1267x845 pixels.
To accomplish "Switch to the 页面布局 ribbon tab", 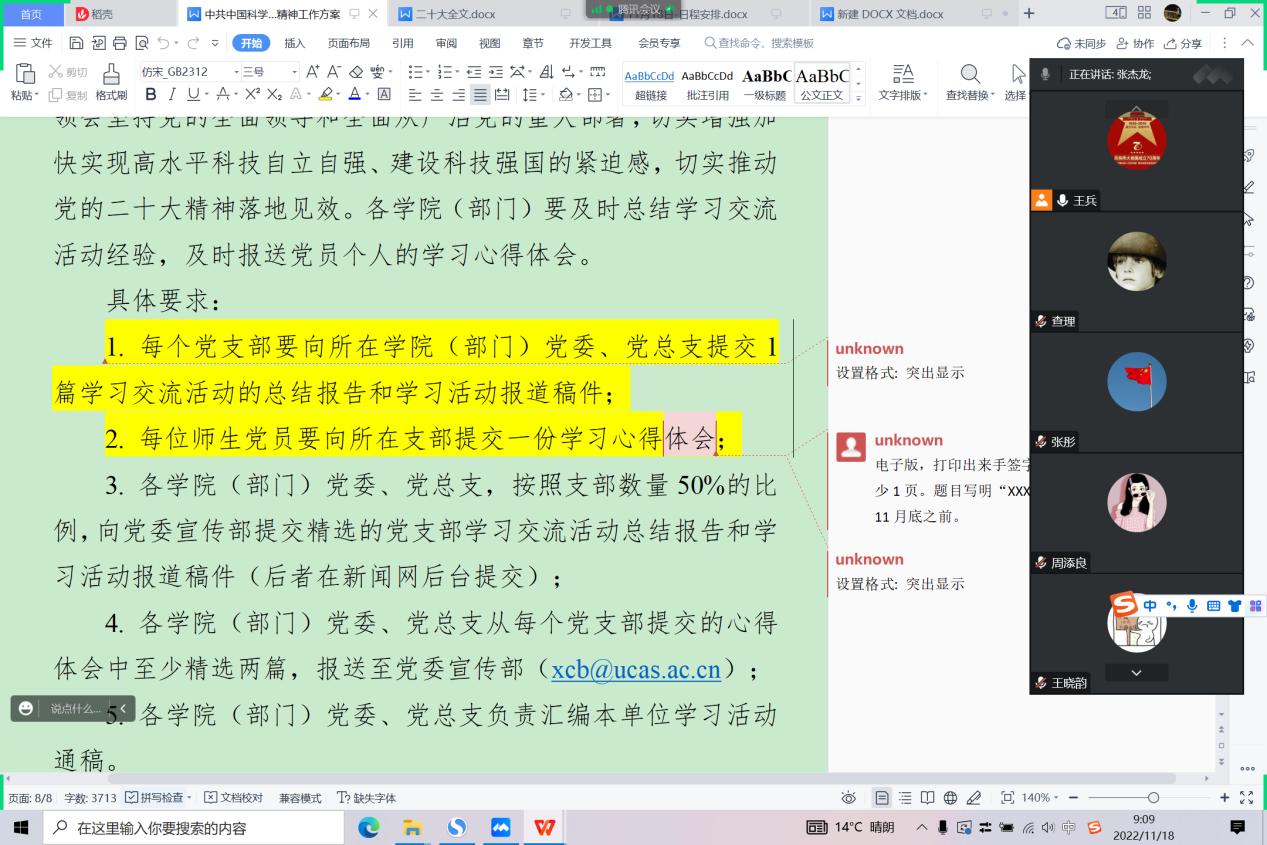I will [349, 43].
